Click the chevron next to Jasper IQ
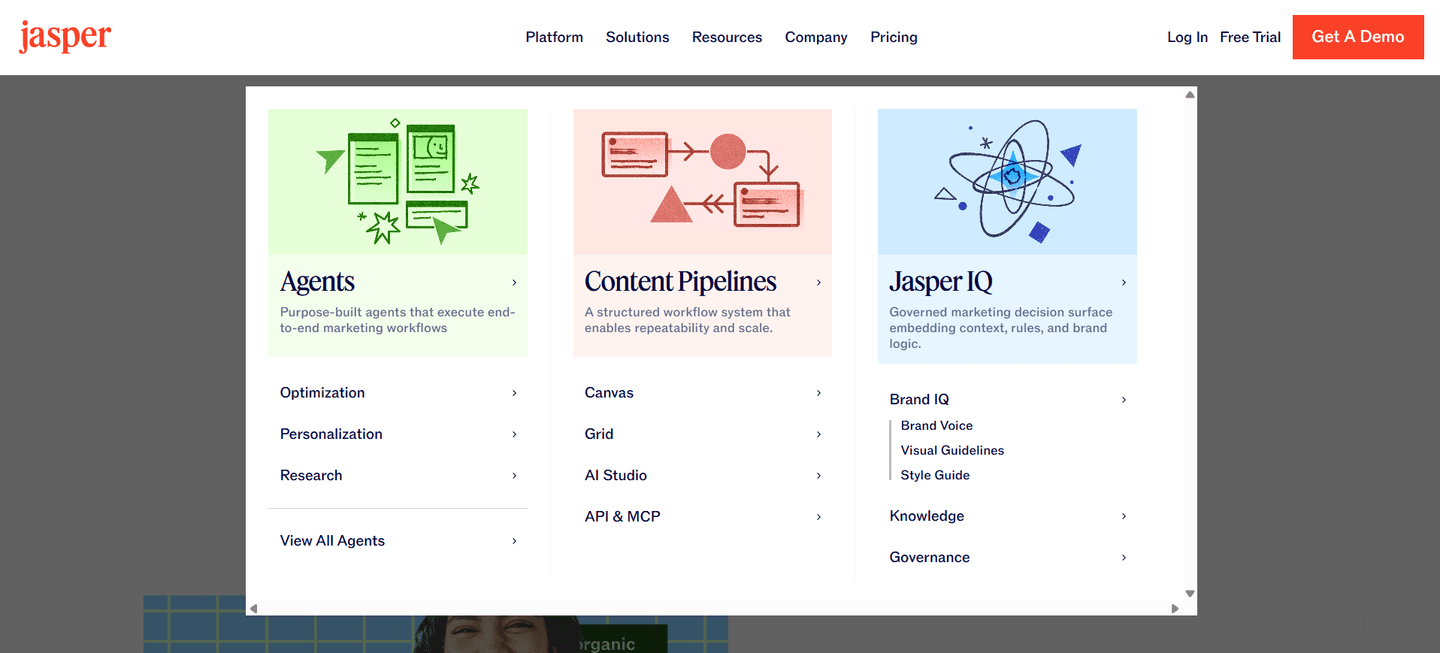Image resolution: width=1440 pixels, height=653 pixels. (x=1123, y=283)
